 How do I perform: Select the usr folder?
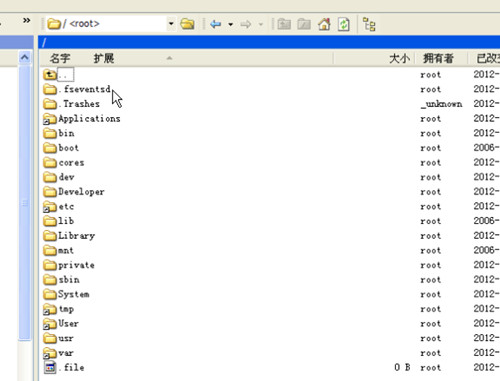58,338
